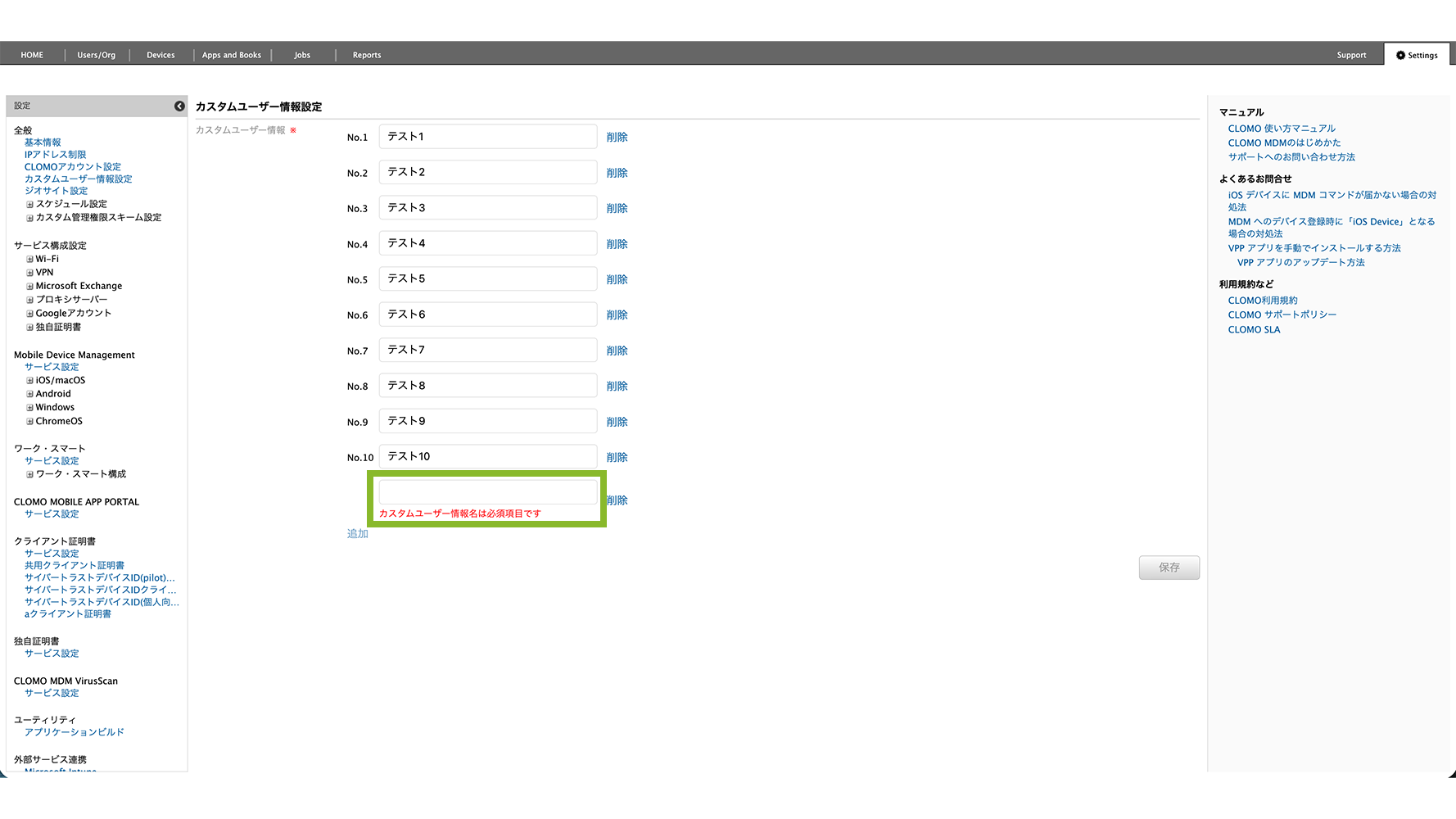Expand Googleアカウント tree node
This screenshot has width=1456, height=819.
30,314
